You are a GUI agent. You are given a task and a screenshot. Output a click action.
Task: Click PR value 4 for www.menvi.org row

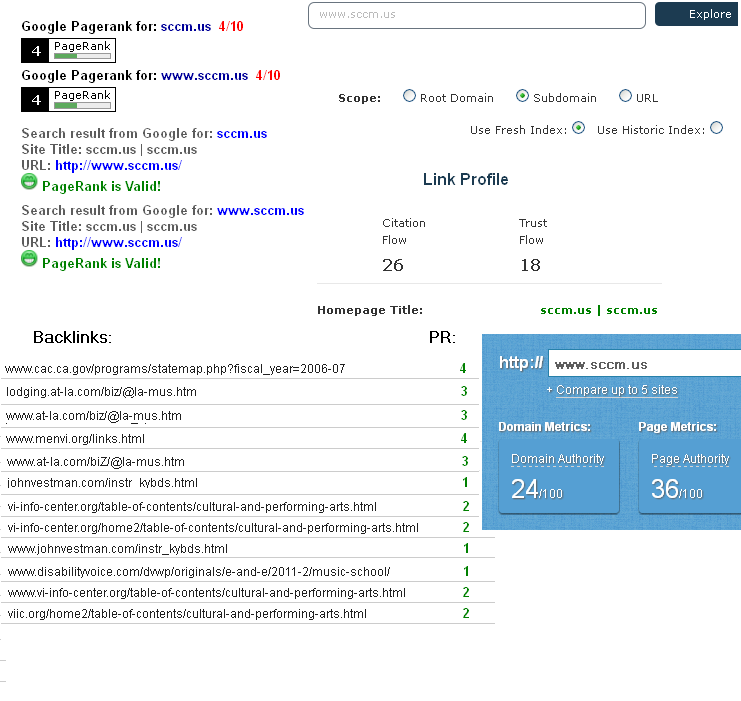(464, 439)
